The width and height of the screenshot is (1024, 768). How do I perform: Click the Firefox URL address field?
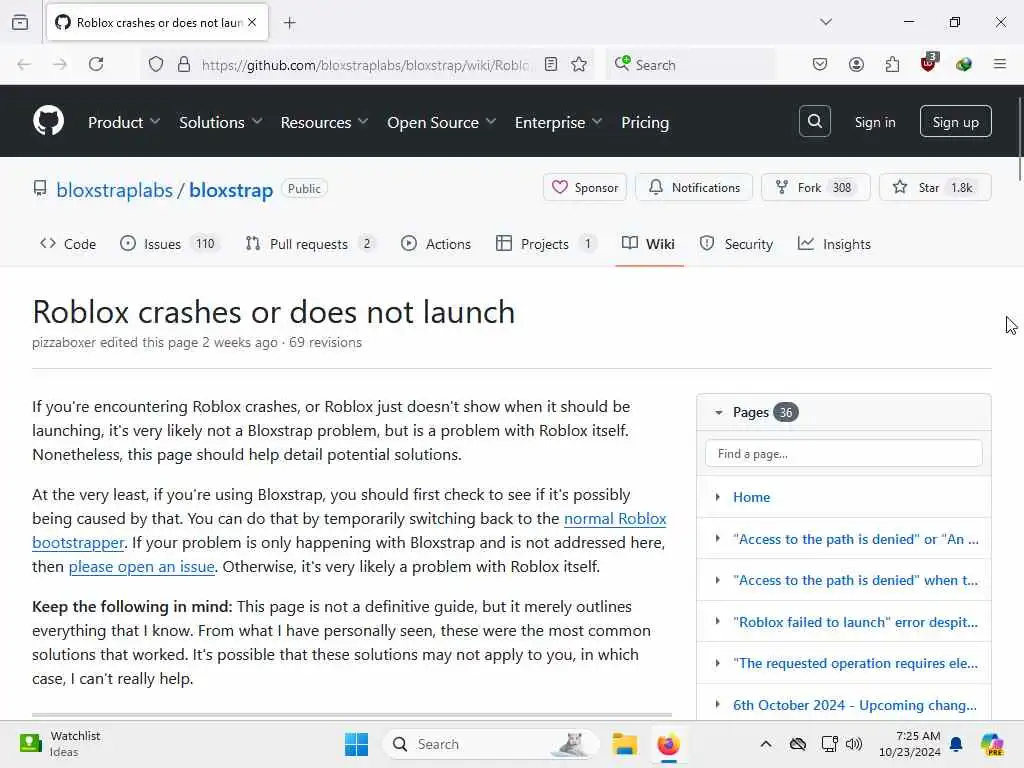point(366,65)
